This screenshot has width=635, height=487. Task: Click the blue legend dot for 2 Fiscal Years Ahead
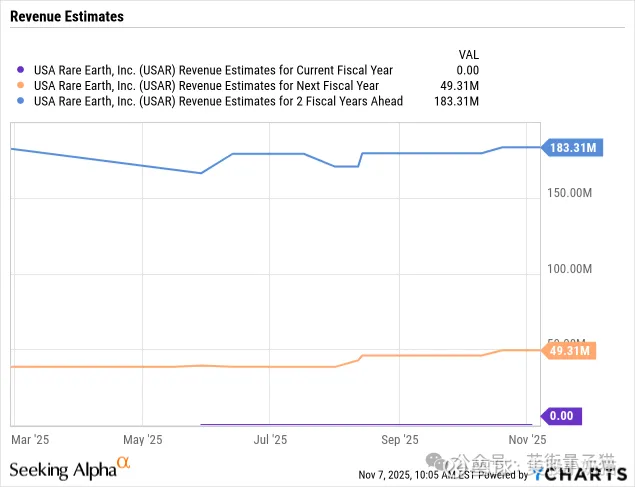tap(22, 101)
